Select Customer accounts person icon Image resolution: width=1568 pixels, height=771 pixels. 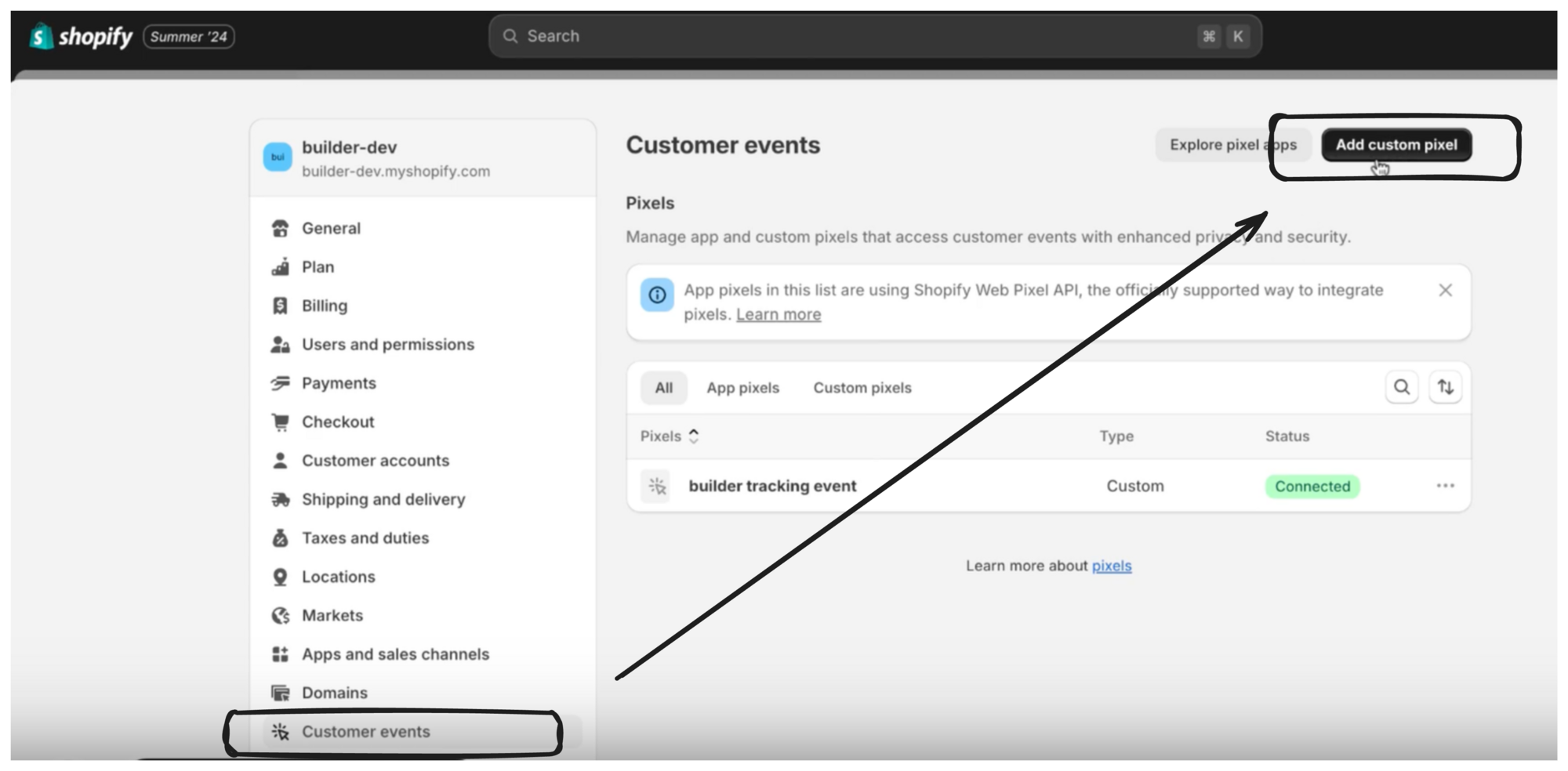pos(280,461)
